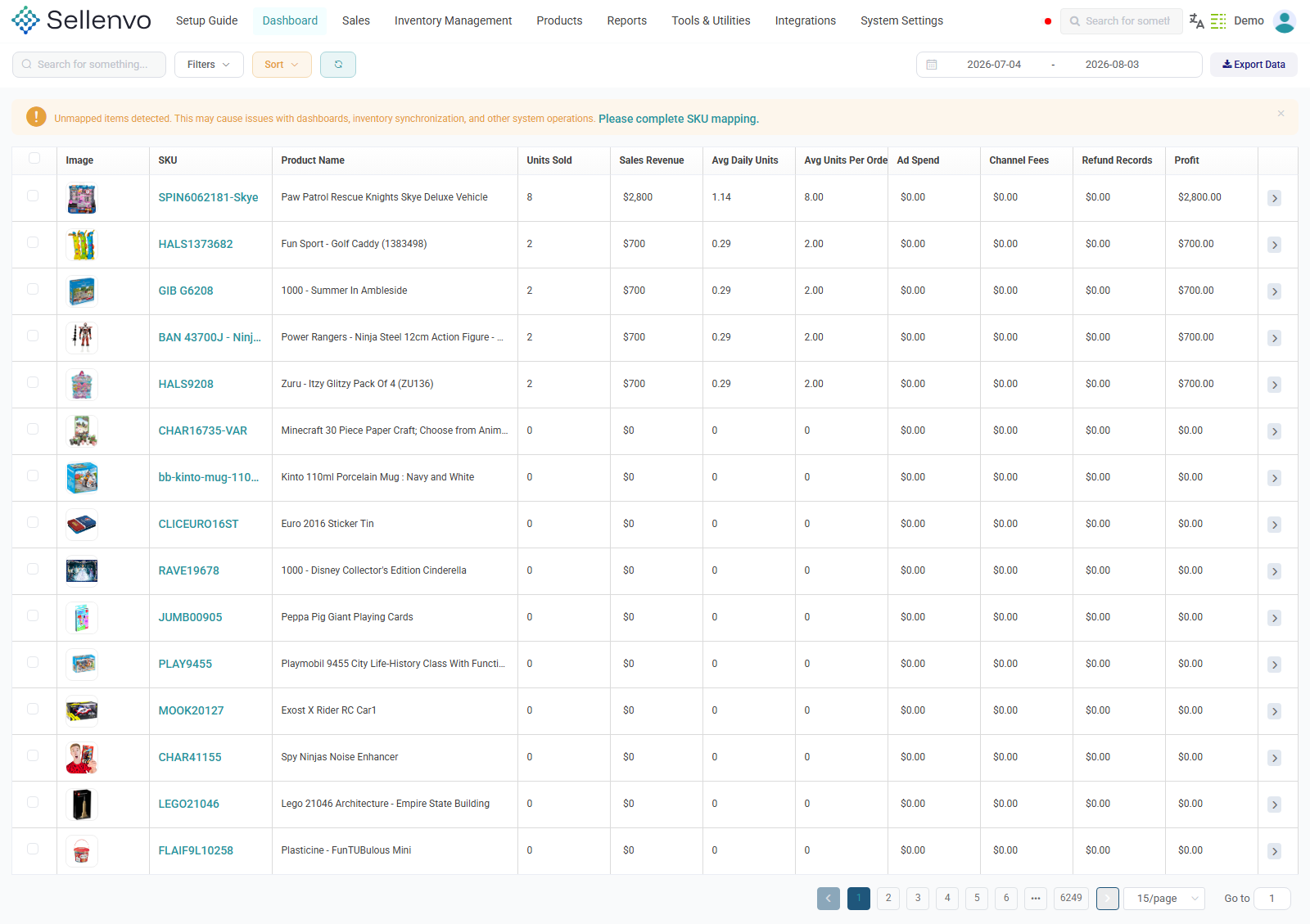Click the Export Data button
Screen dimensions: 1310x924
1254,65
